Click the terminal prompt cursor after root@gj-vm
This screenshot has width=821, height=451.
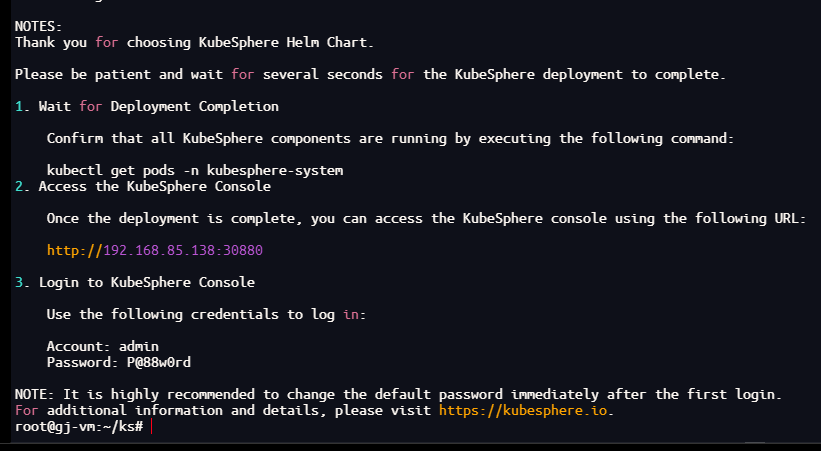coord(153,426)
